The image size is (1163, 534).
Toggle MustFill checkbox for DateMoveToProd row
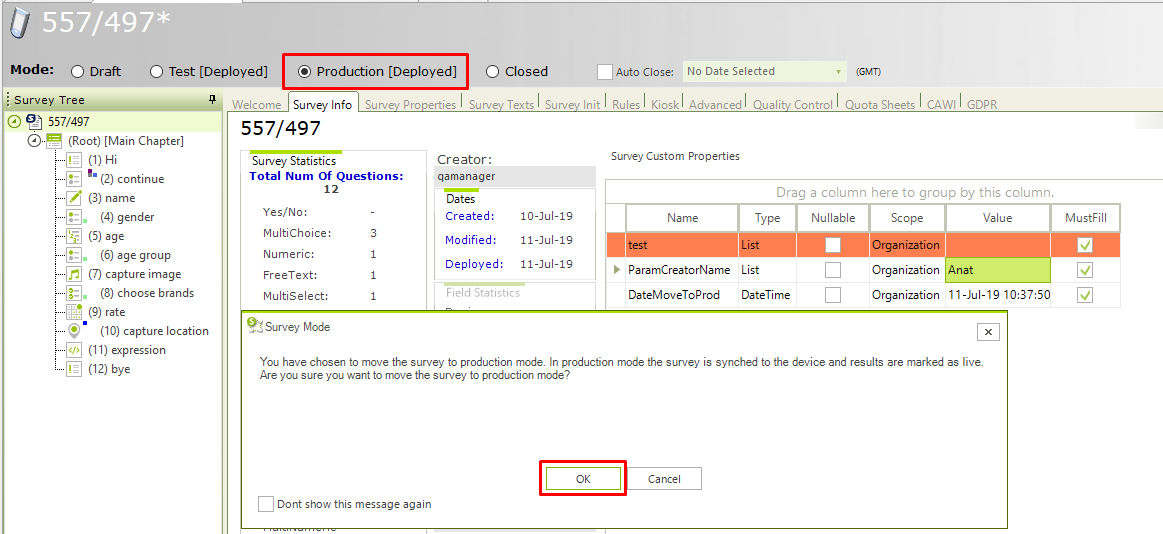click(x=1085, y=295)
